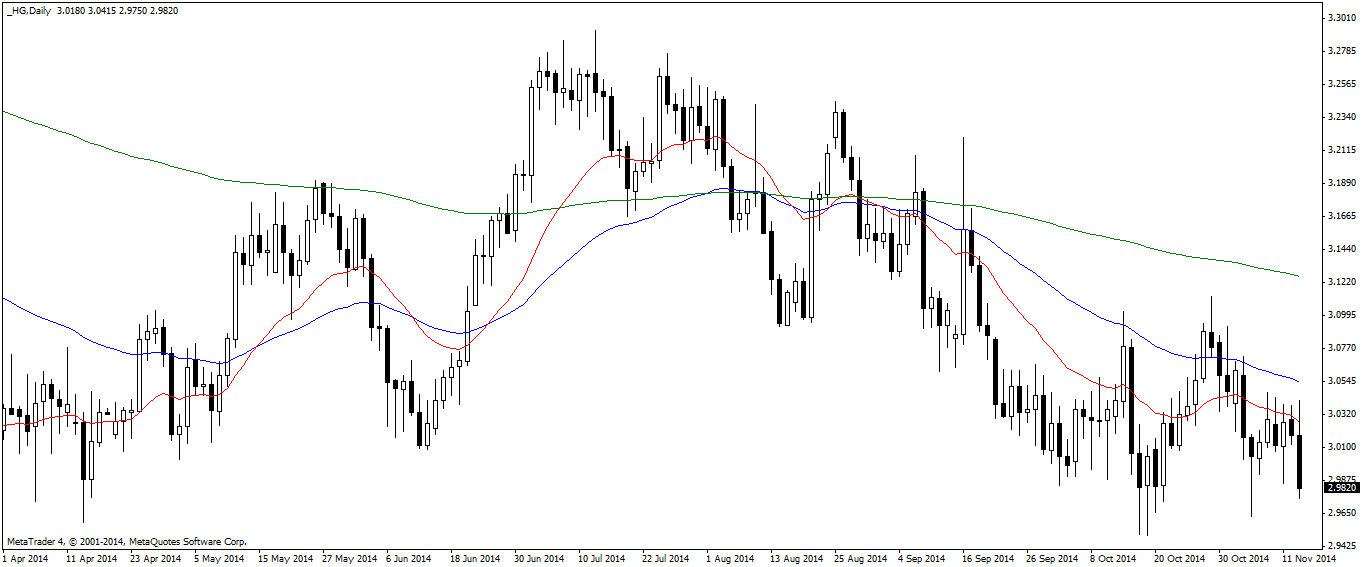The height and width of the screenshot is (567, 1362).
Task: Select the 2.9425 price scale value
Action: click(x=1341, y=546)
